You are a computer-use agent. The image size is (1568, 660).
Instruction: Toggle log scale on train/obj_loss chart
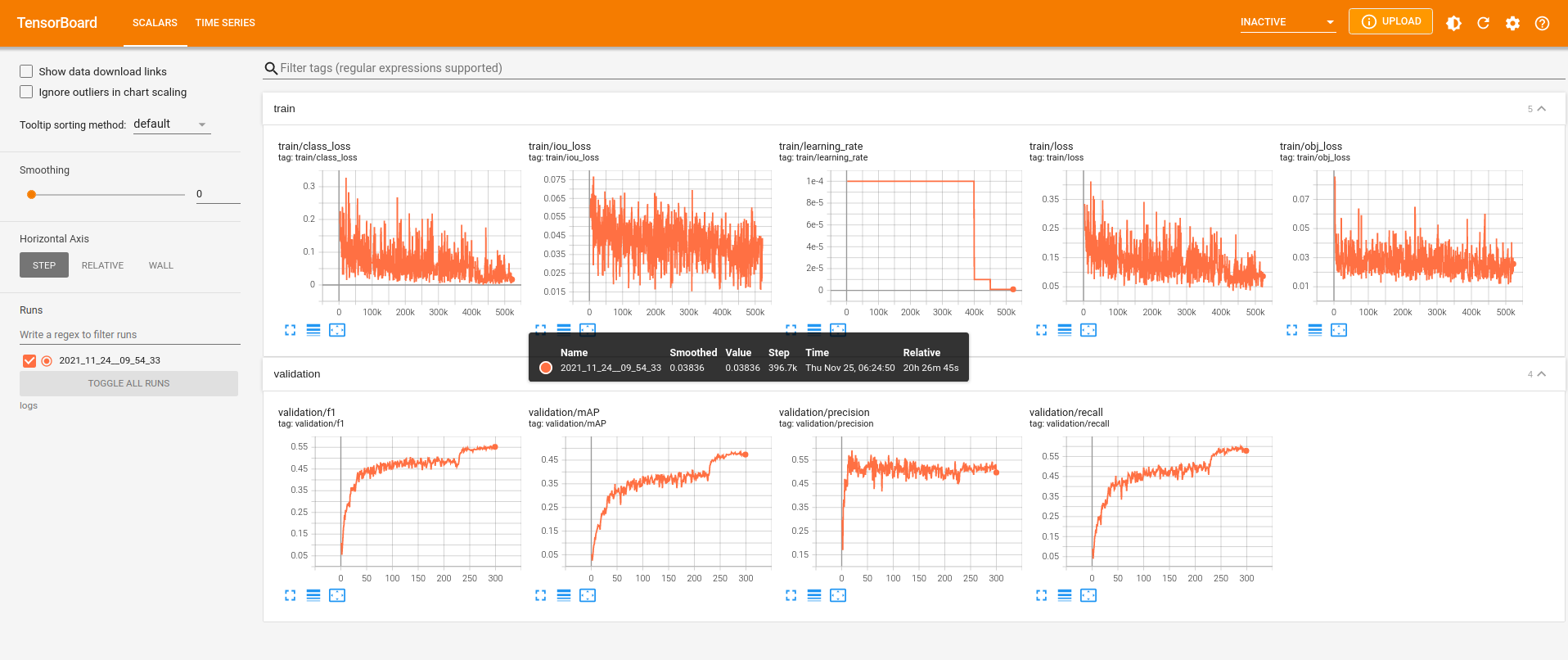coord(1315,330)
